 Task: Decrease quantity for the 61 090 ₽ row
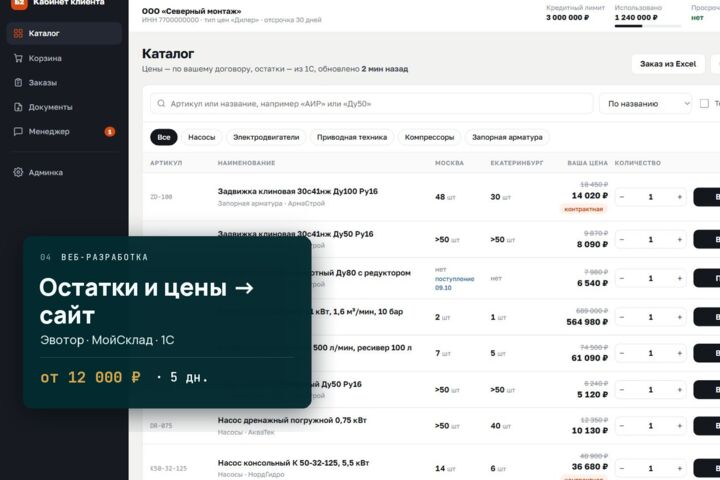click(x=622, y=353)
